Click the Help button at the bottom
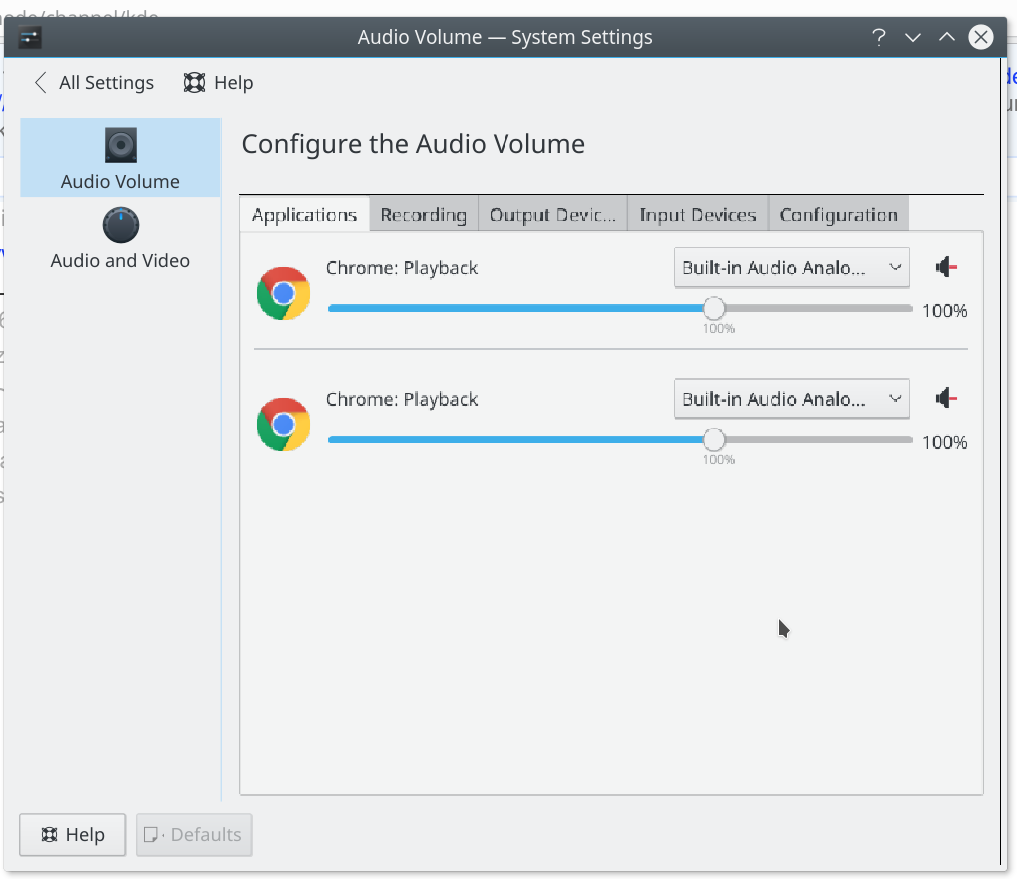Screen dimensions: 1017x879 point(73,834)
